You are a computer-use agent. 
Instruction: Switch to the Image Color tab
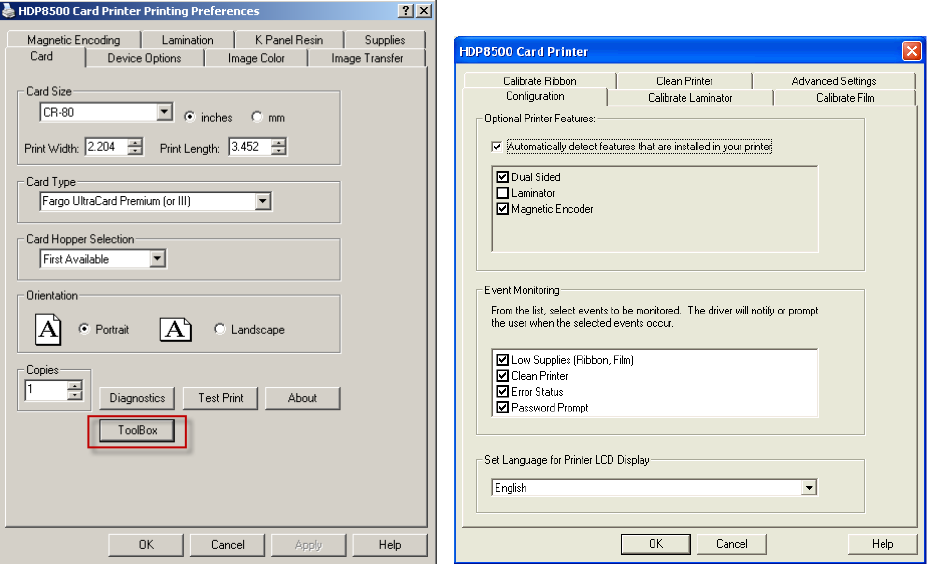point(256,58)
